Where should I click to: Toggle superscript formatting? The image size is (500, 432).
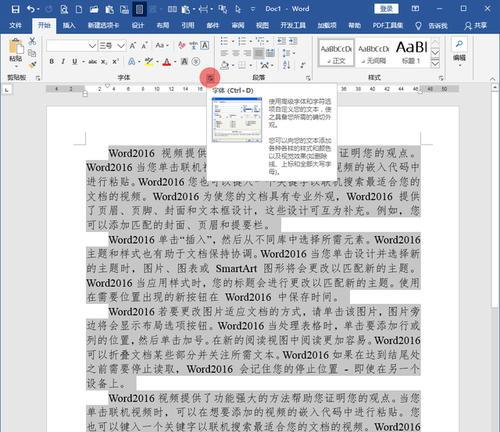tap(115, 61)
